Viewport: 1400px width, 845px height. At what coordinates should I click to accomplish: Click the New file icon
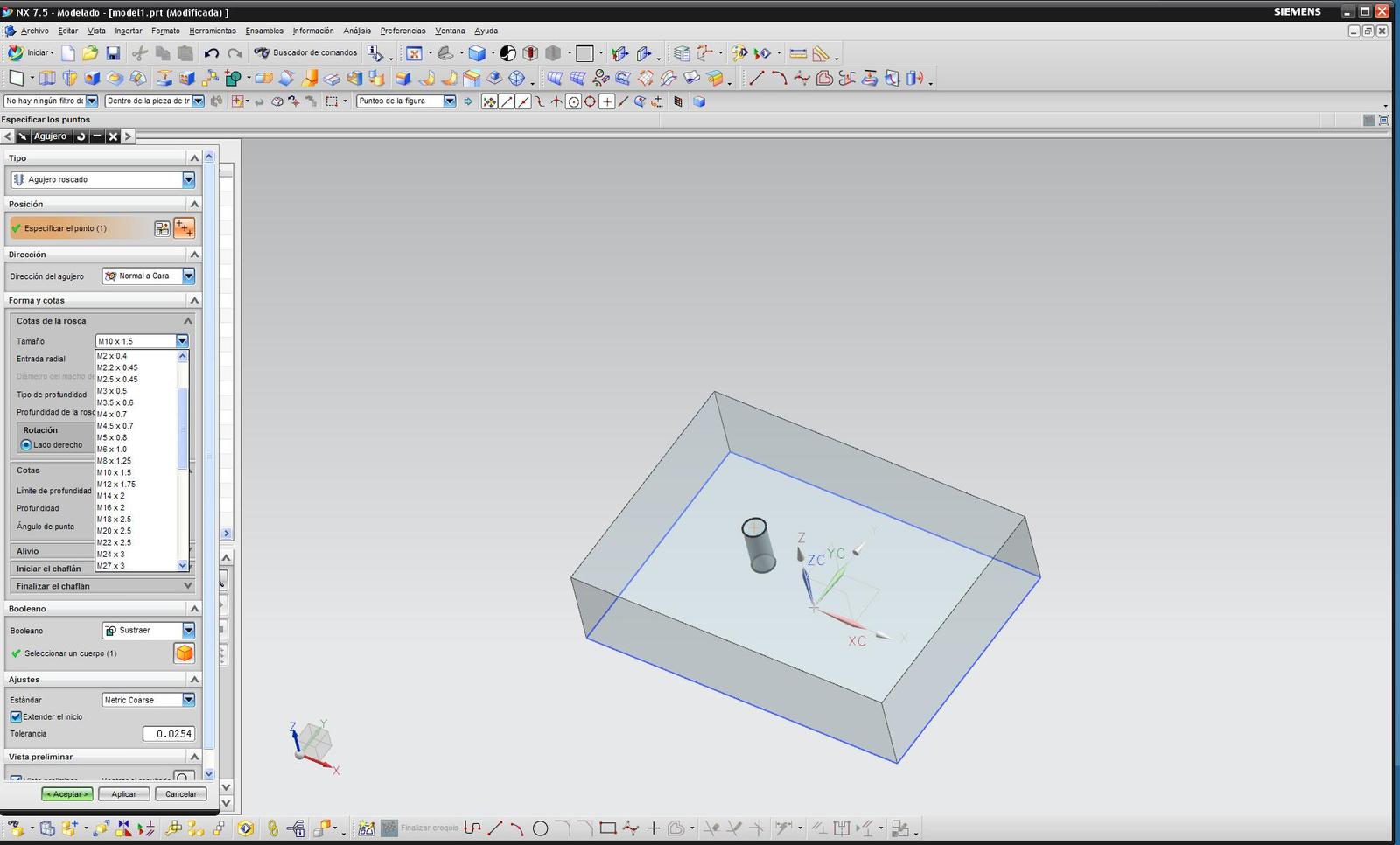(68, 53)
